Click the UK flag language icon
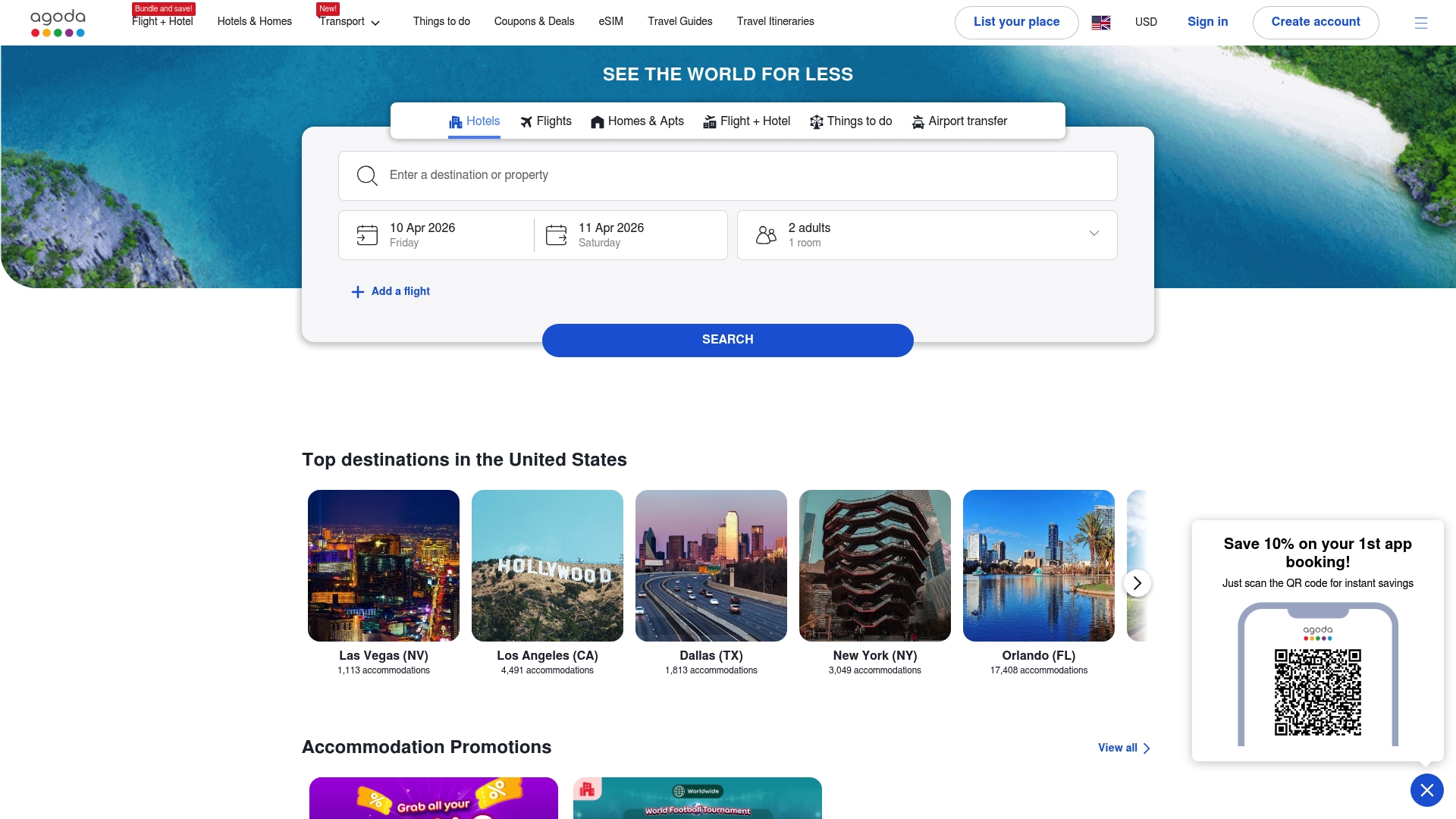 tap(1100, 22)
